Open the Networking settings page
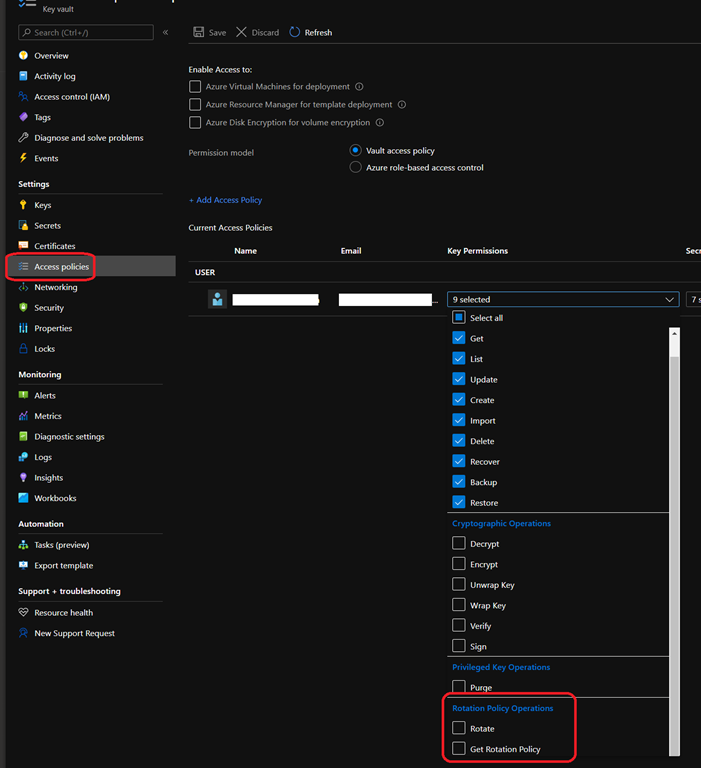The width and height of the screenshot is (701, 768). pyautogui.click(x=55, y=287)
